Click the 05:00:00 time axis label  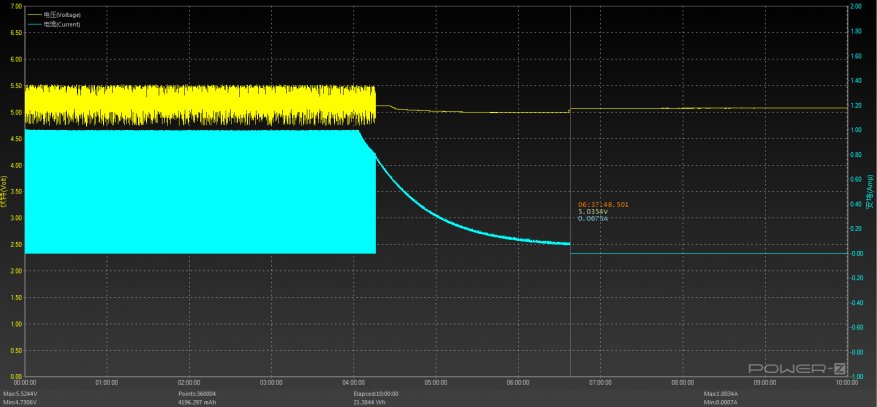(435, 381)
